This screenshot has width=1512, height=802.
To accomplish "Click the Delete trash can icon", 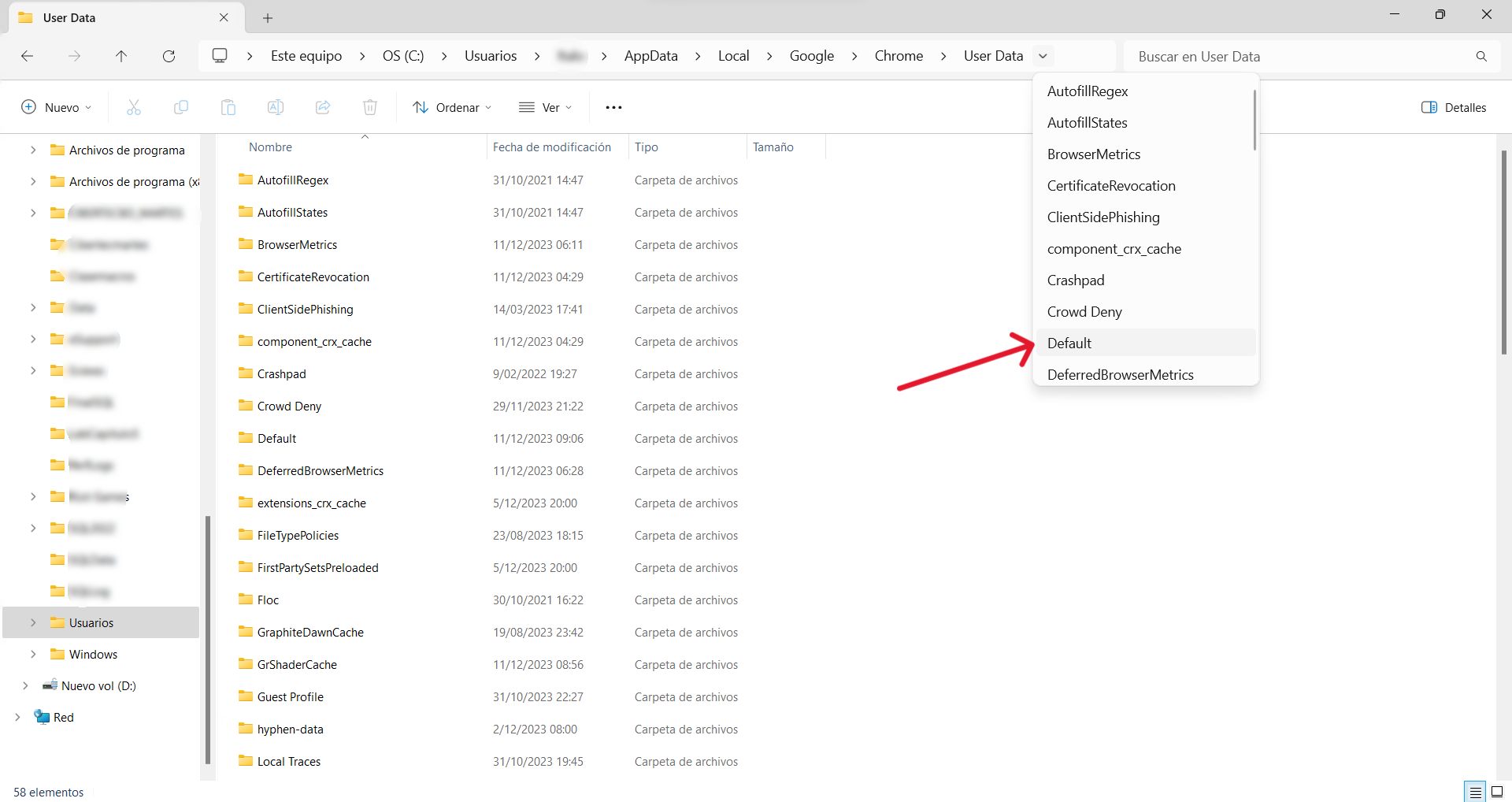I will (370, 107).
